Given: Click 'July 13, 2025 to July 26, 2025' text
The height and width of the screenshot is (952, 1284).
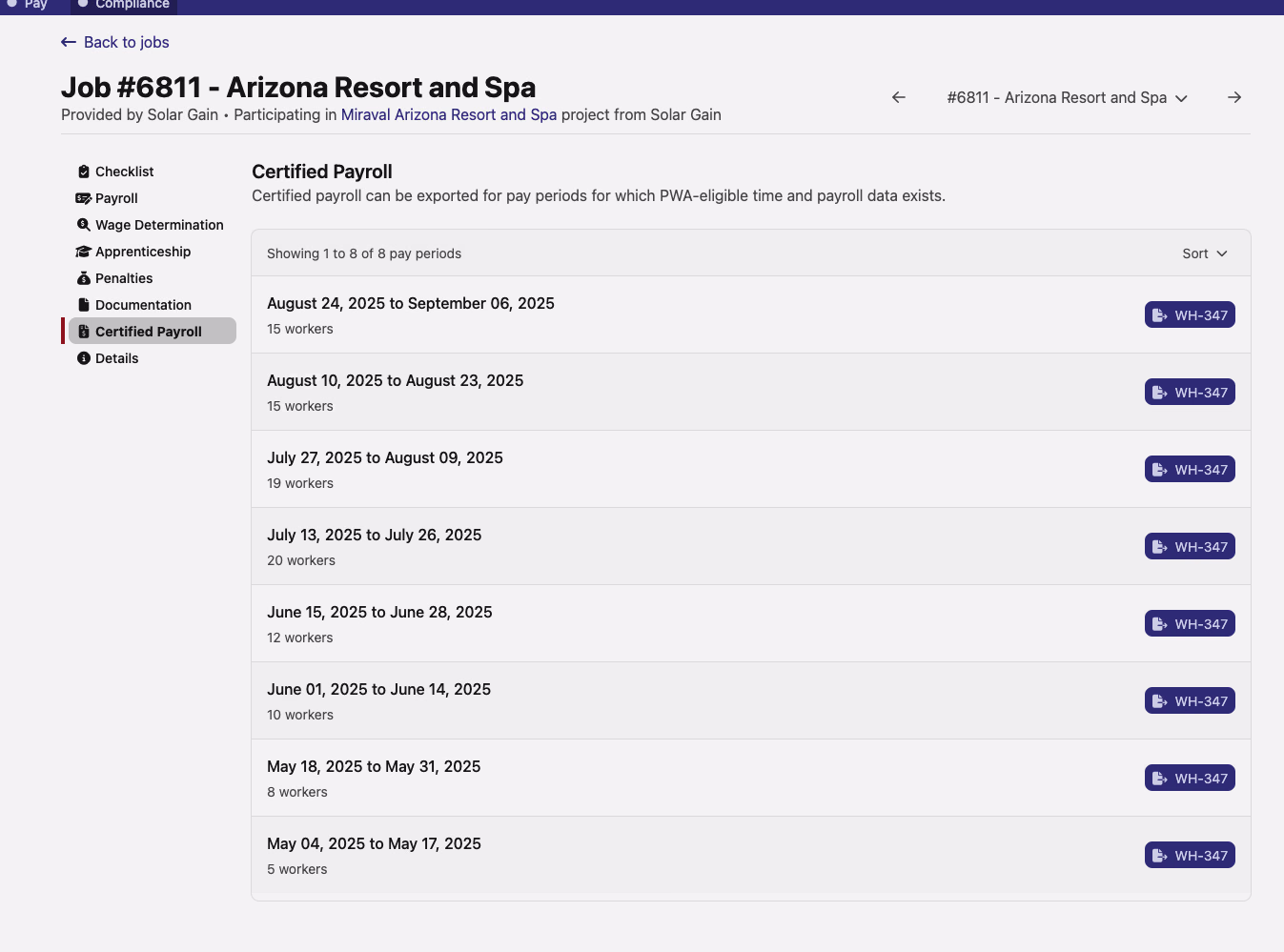Looking at the screenshot, I should (375, 535).
